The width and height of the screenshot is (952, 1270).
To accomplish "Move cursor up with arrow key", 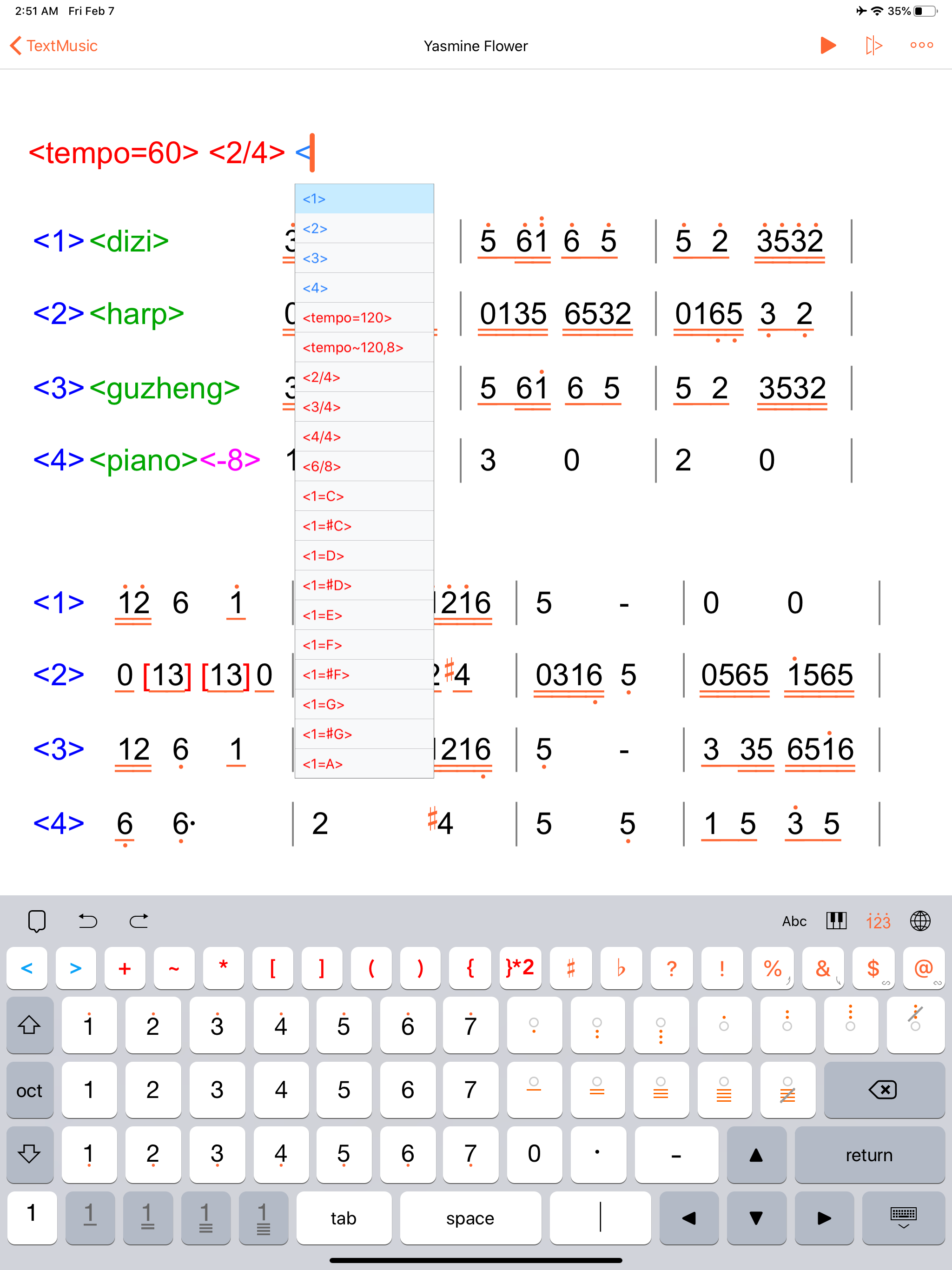I will tap(756, 1154).
